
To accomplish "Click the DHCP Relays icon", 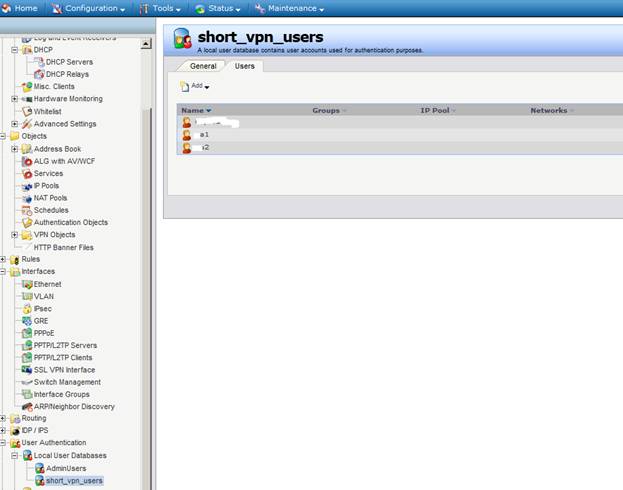I will tap(39, 74).
